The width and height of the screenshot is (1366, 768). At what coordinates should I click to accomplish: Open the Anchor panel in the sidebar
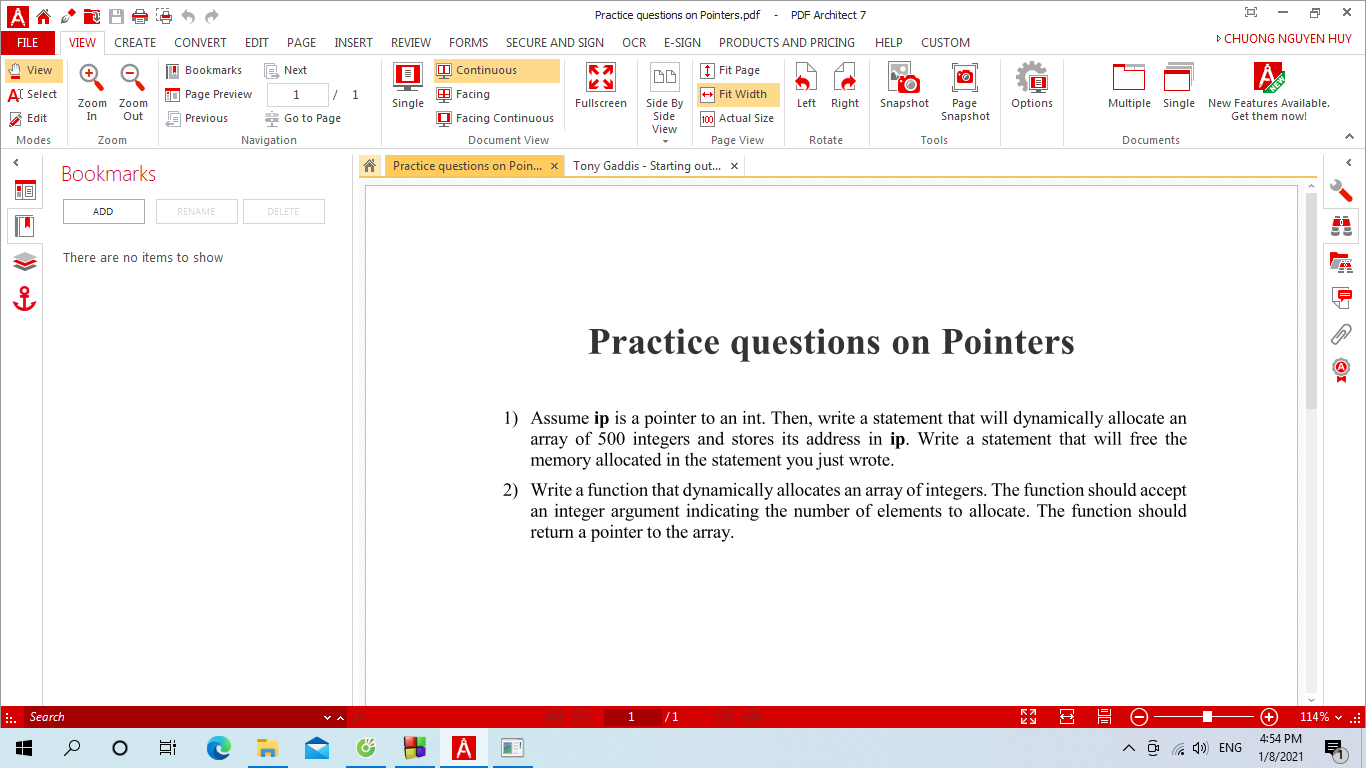24,298
